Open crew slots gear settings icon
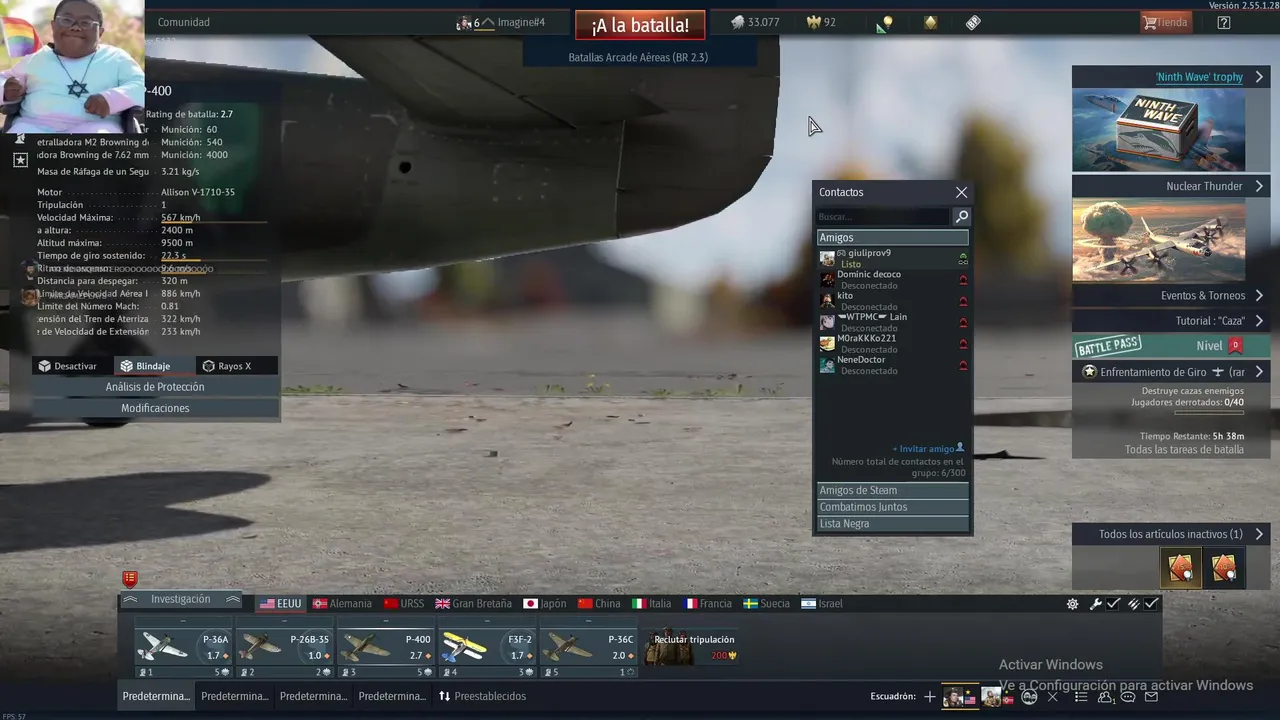Screen dimensions: 1280x720 coord(1072,604)
